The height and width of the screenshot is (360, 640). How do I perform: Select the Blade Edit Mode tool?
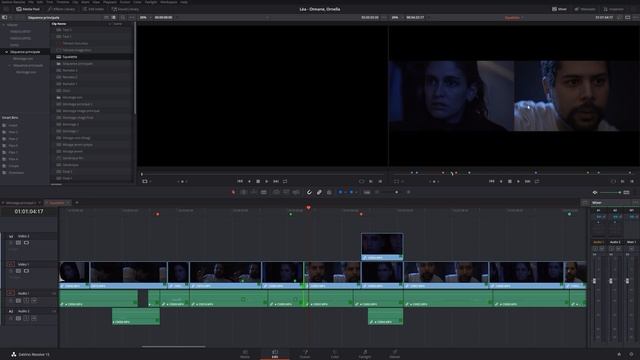point(264,192)
